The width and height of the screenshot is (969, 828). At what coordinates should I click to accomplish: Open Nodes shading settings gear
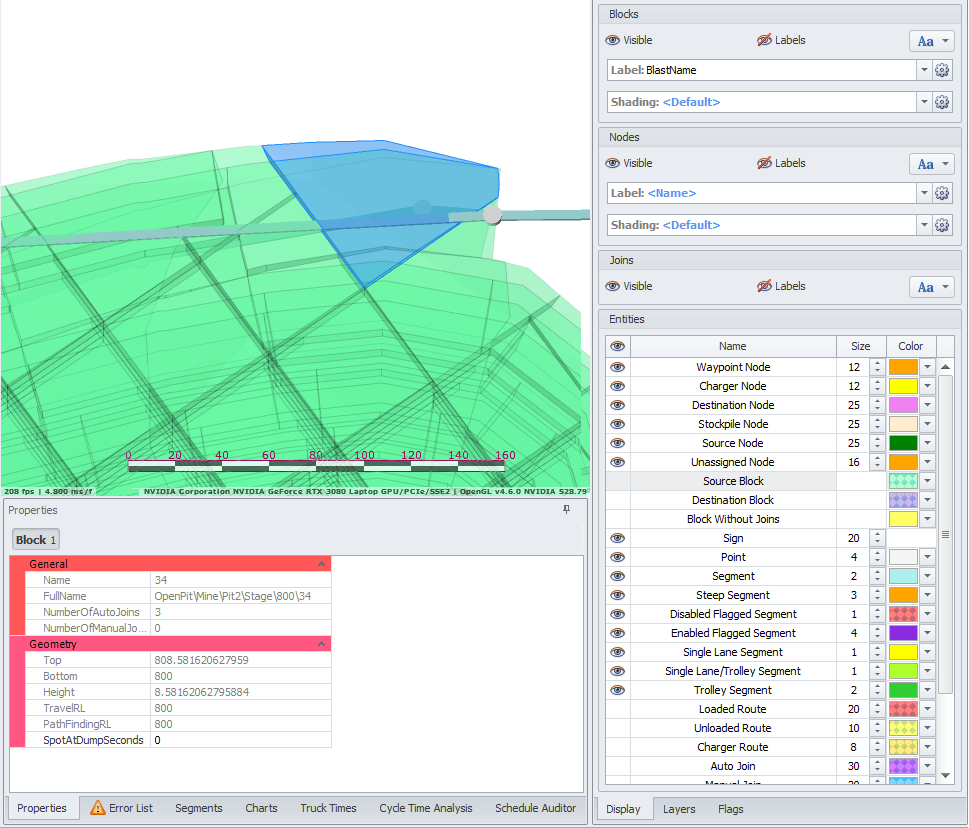click(941, 225)
